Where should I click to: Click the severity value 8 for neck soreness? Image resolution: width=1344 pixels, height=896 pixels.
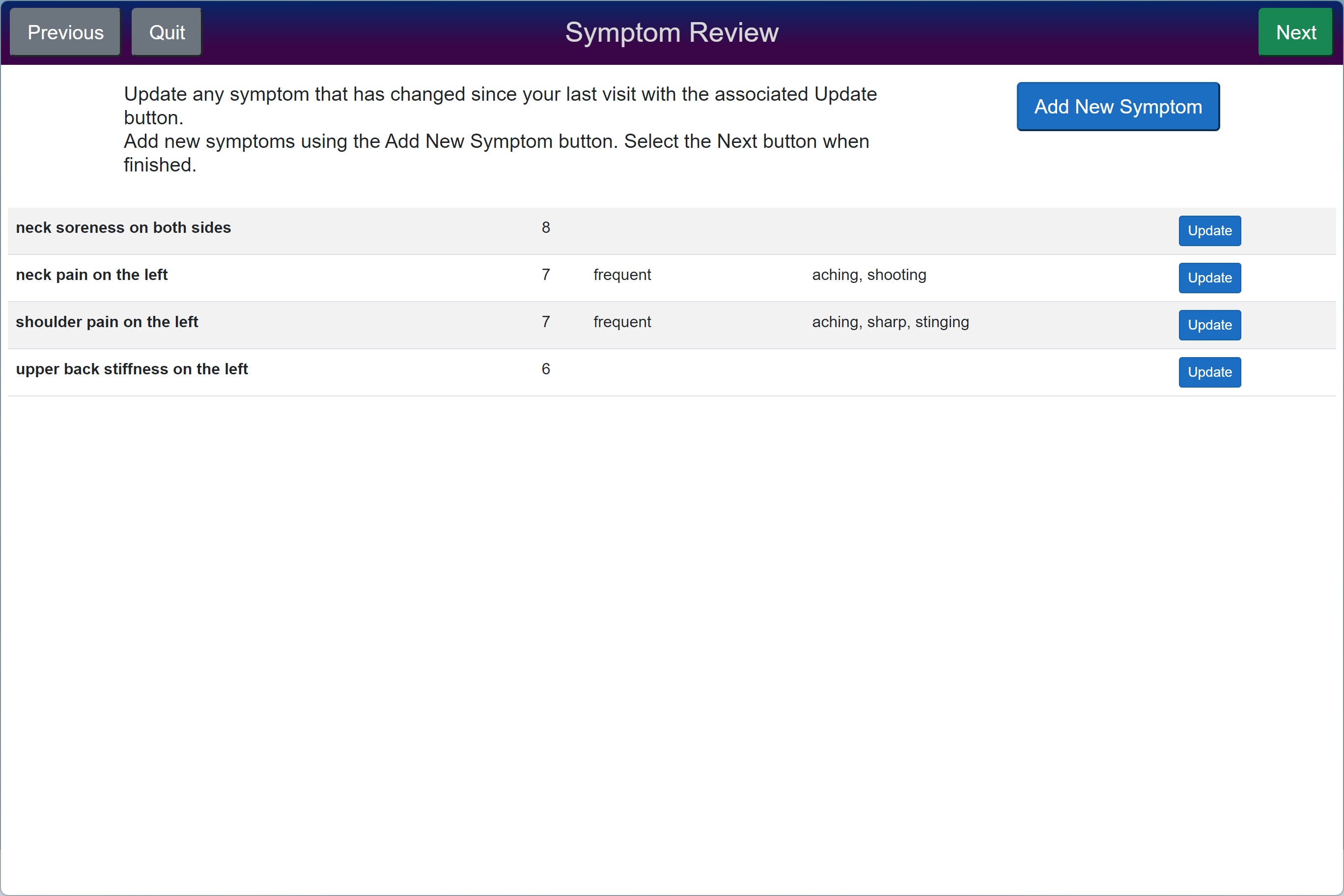point(546,227)
